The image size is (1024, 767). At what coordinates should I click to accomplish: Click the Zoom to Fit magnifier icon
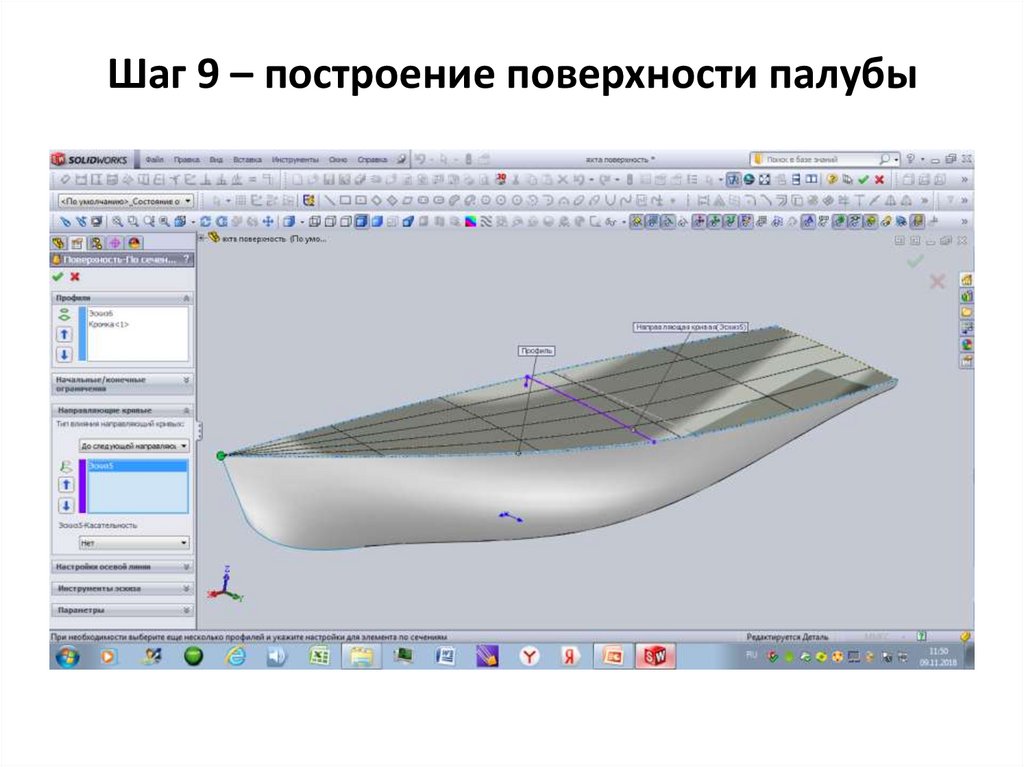point(118,221)
